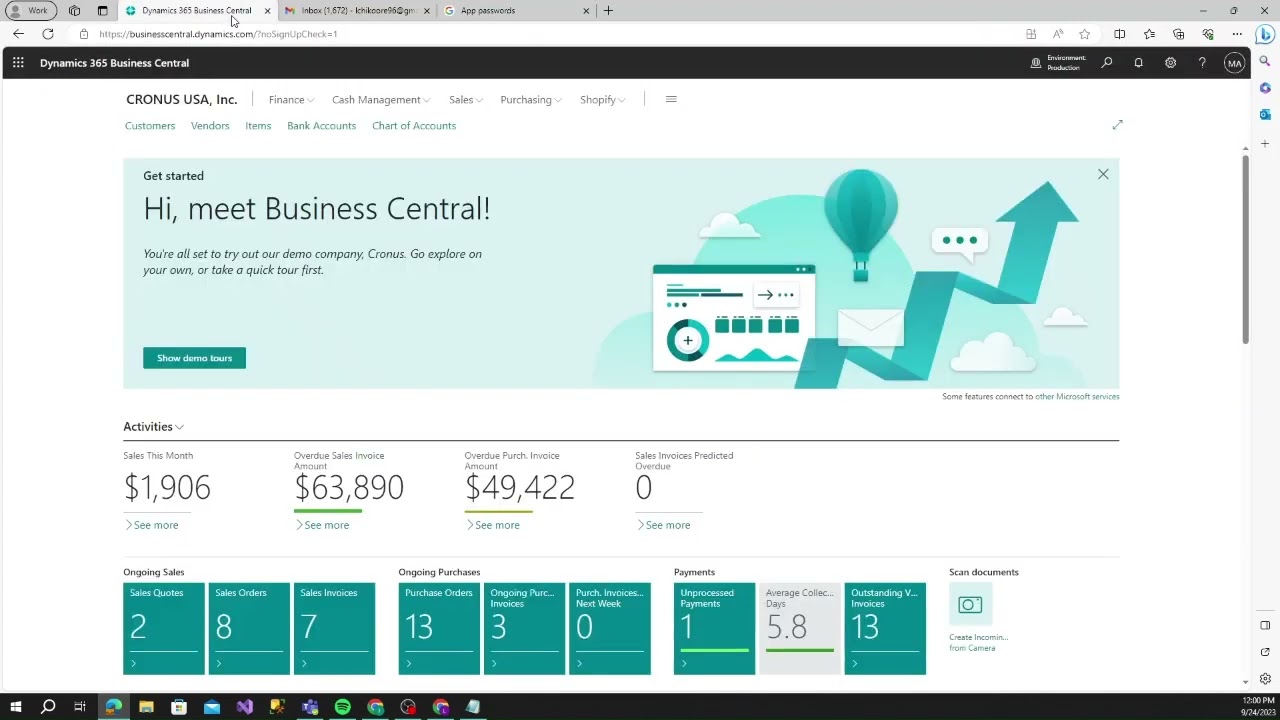Click the CRONUS USA, Inc. company name
The width and height of the screenshot is (1280, 720).
182,100
